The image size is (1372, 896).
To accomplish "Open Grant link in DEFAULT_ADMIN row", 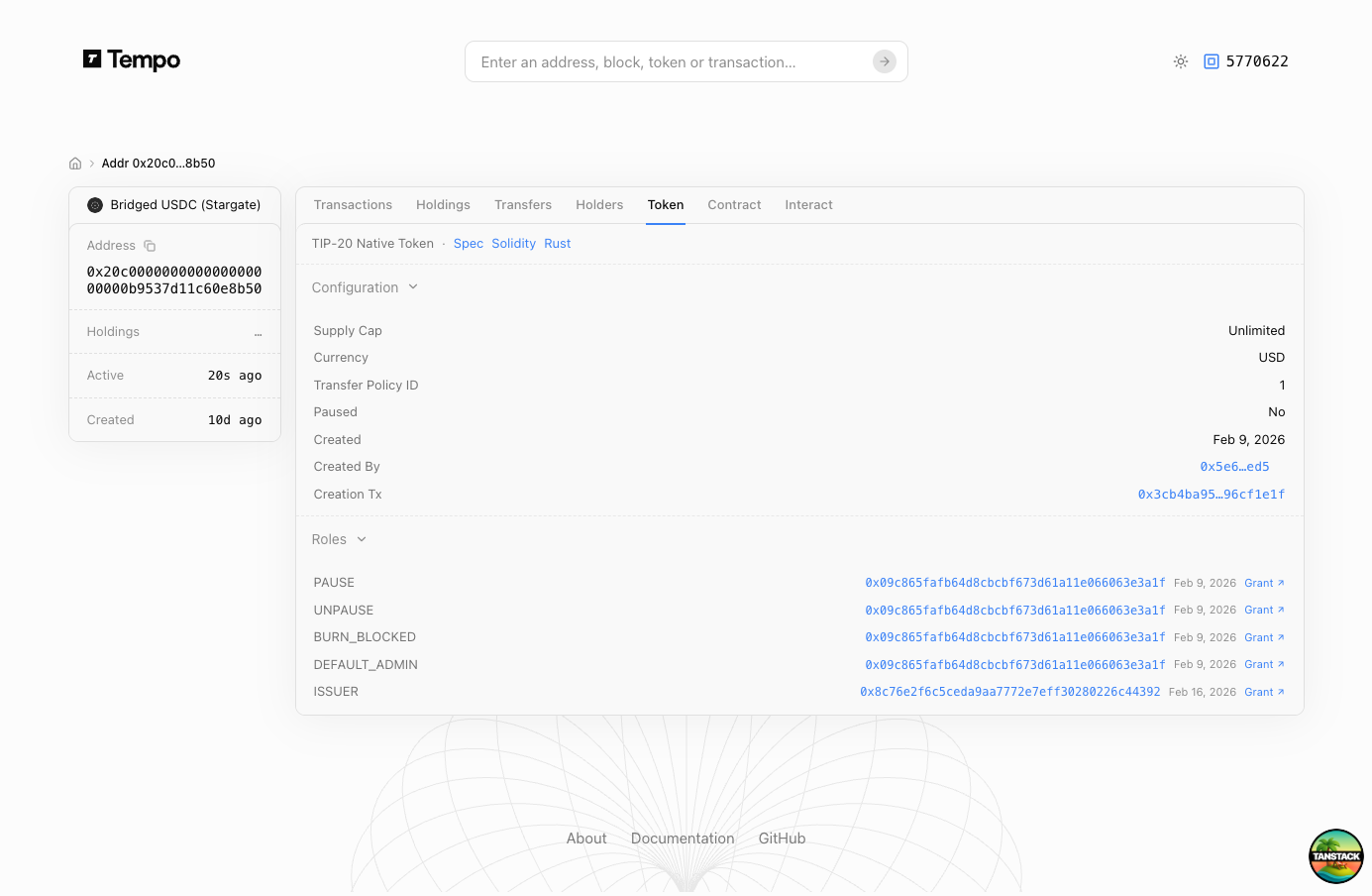I will click(x=1264, y=665).
